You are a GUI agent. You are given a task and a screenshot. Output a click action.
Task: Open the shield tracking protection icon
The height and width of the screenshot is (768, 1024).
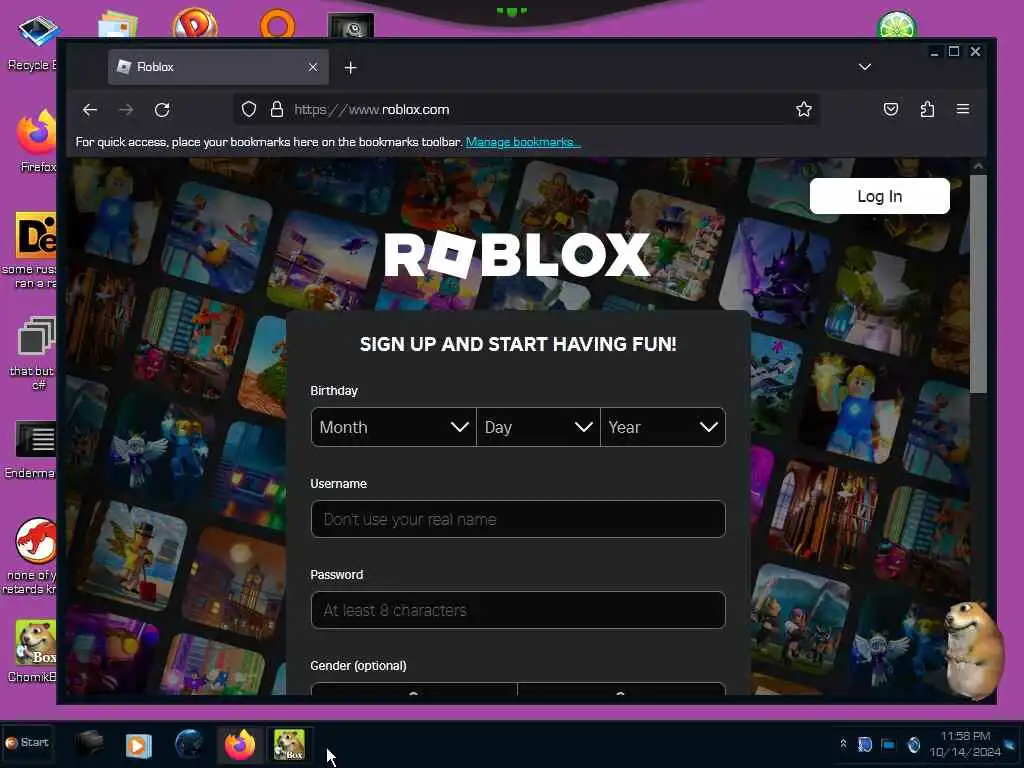click(x=249, y=109)
